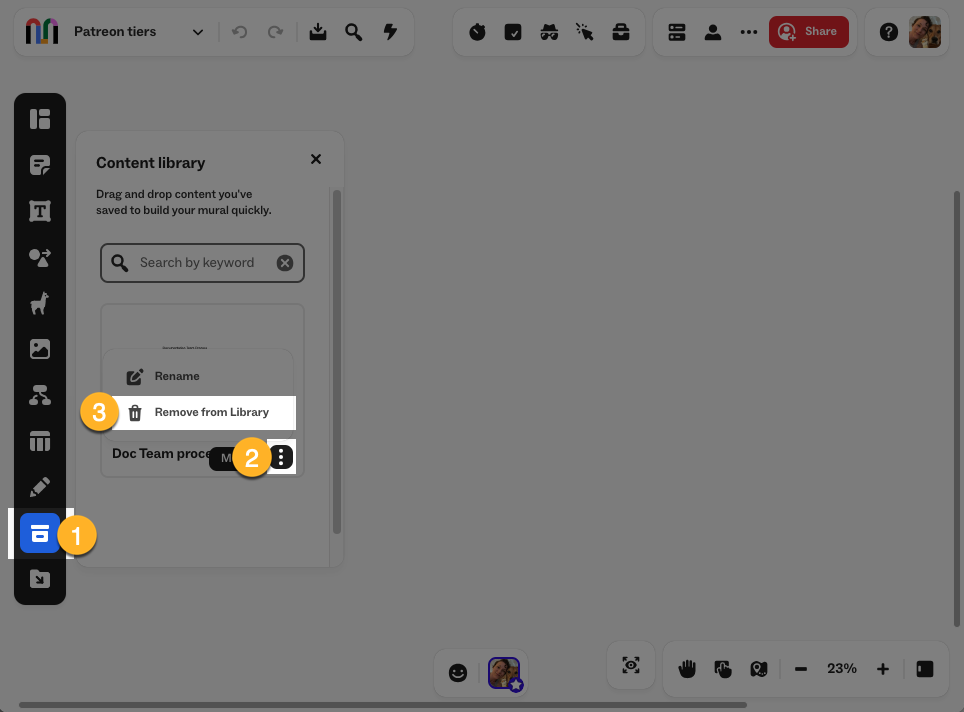The image size is (964, 712).
Task: Click the Doc Team process item title
Action: tap(161, 454)
